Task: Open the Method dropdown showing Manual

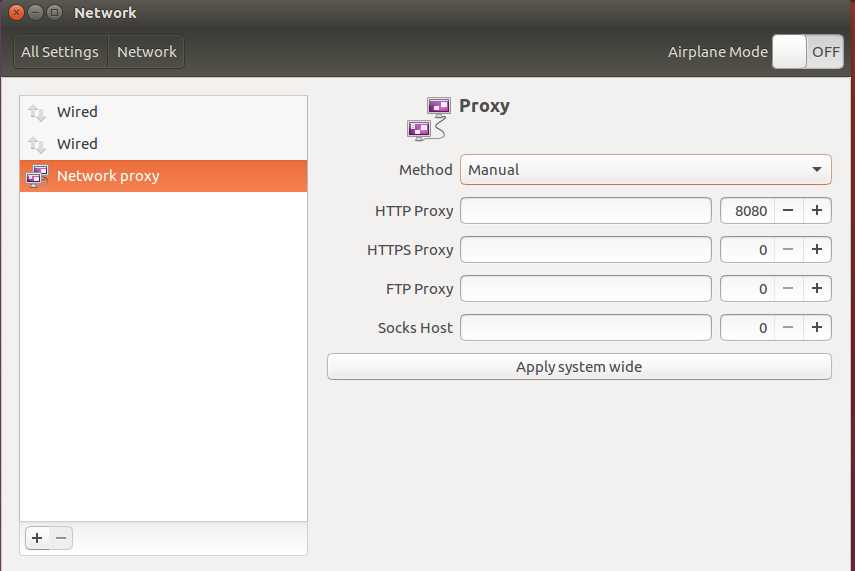Action: [646, 170]
